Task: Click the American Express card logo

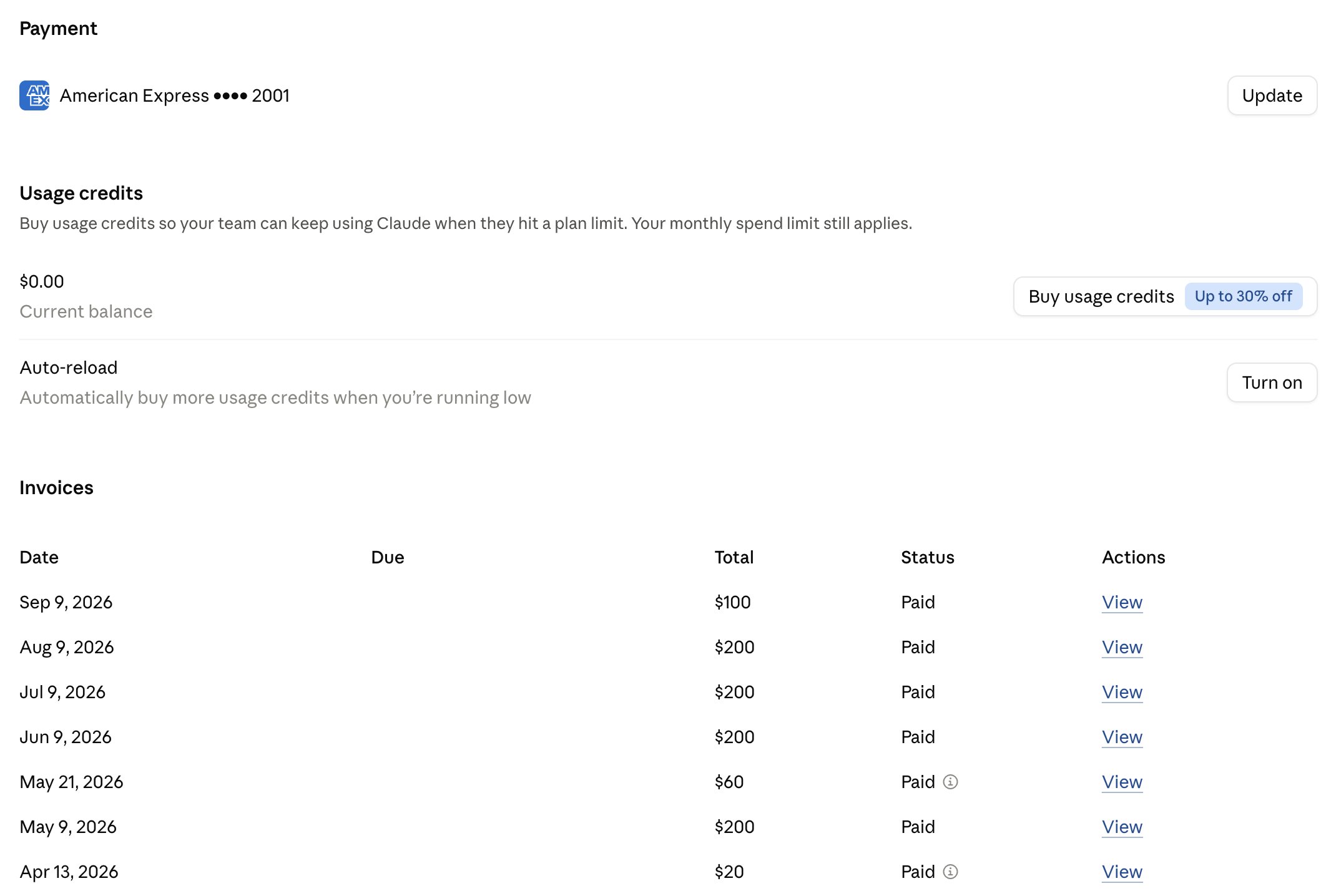Action: (34, 95)
